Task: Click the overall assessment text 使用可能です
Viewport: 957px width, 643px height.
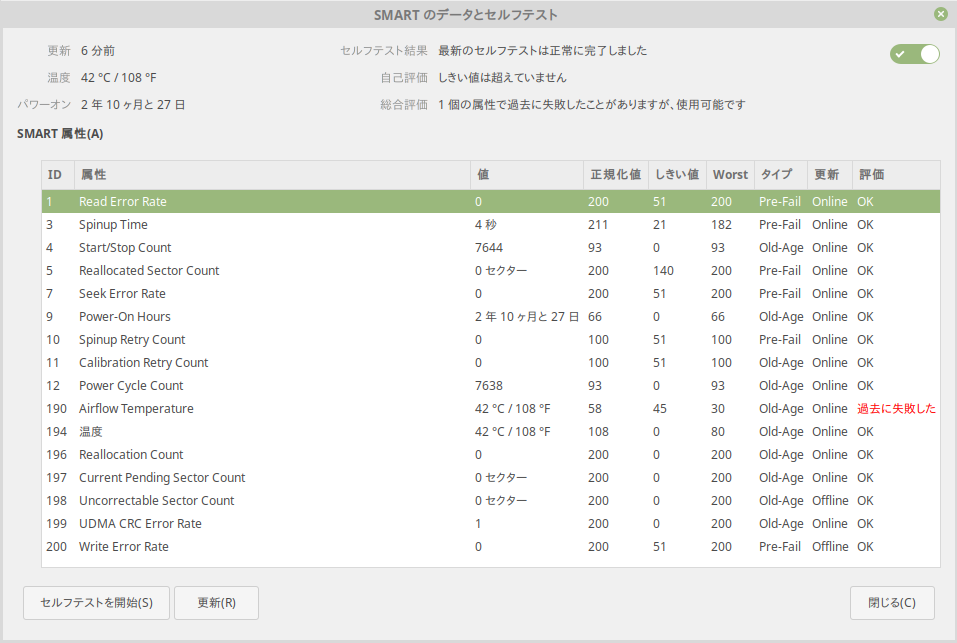Action: point(711,105)
